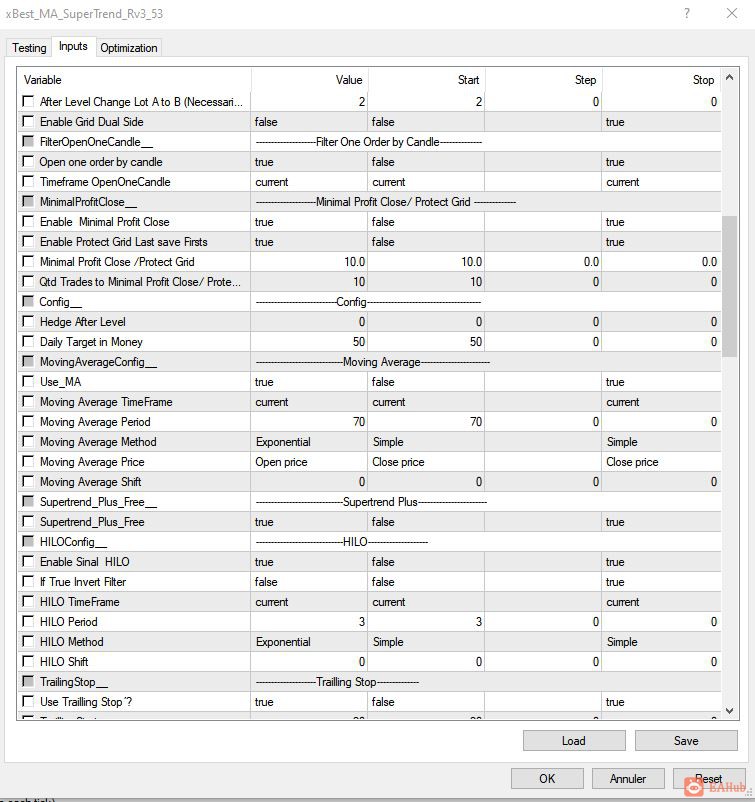Change HILO Method value Exponential
The height and width of the screenshot is (802, 755).
309,641
